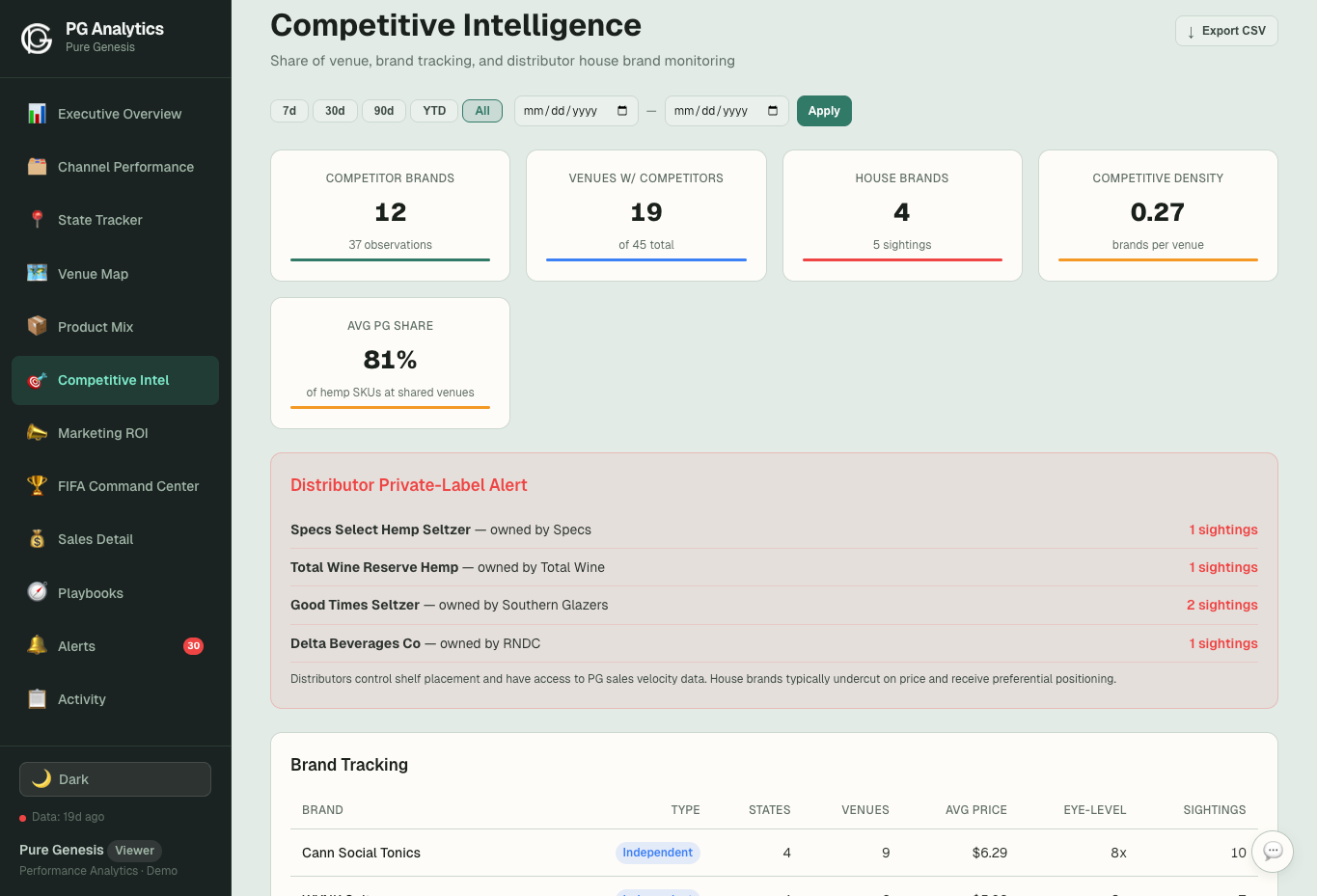Open the chat bubble in bottom corner
This screenshot has width=1317, height=896.
[x=1272, y=852]
